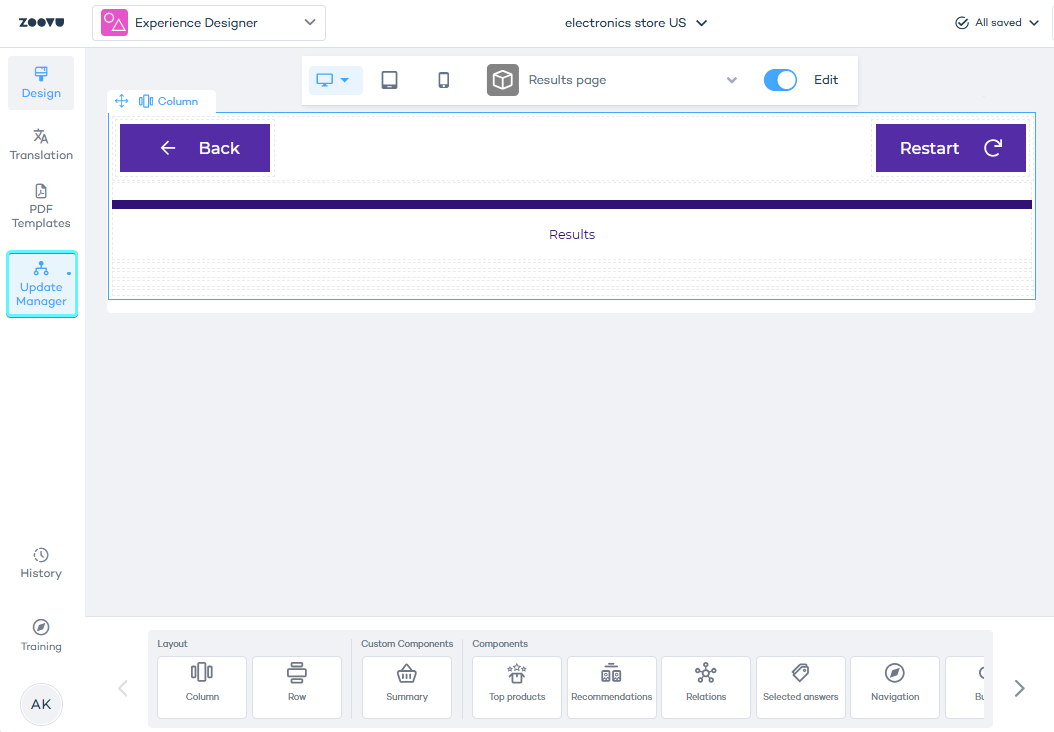Show more components with right arrow
The image size is (1054, 732).
point(1019,688)
